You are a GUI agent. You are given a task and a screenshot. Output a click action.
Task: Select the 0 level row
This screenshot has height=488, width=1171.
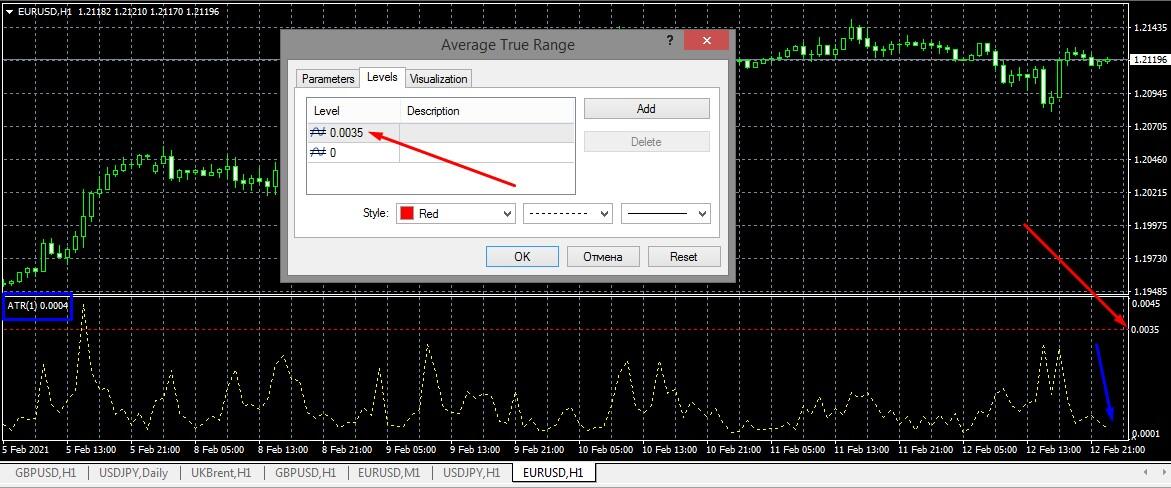tap(441, 152)
